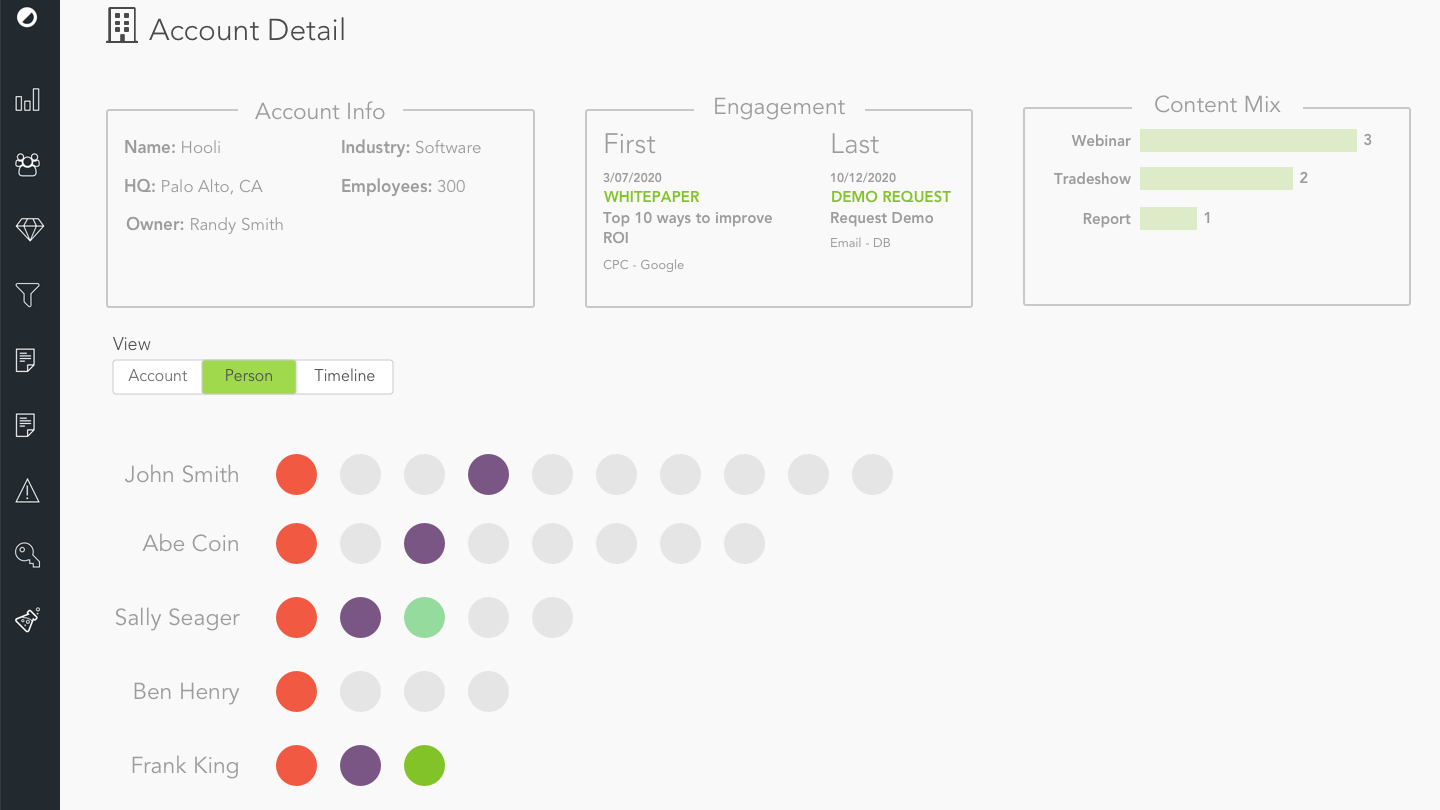Click the warning triangle icon
This screenshot has height=810, width=1440.
pyautogui.click(x=30, y=490)
